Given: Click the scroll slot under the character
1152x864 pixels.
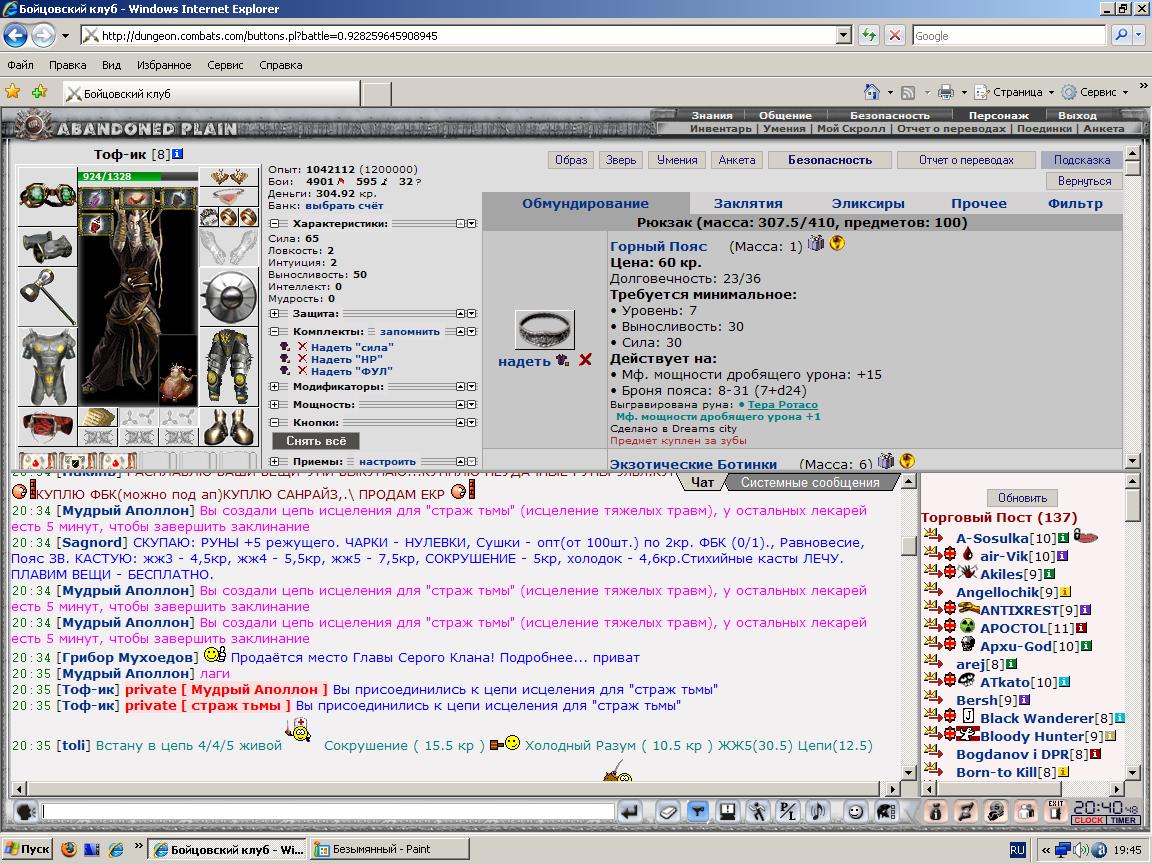Looking at the screenshot, I should [97, 417].
